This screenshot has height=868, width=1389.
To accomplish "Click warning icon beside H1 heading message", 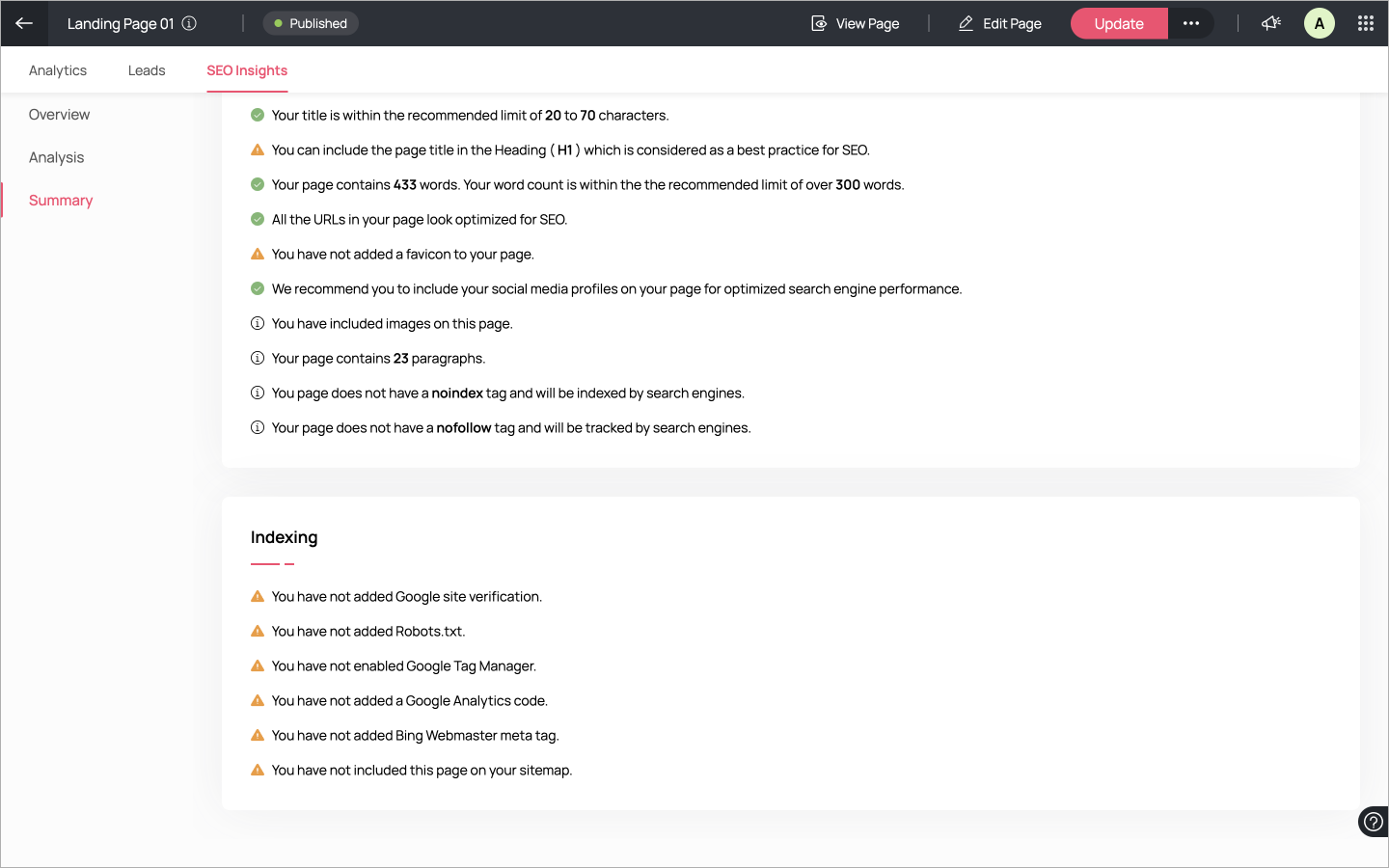I will [258, 149].
